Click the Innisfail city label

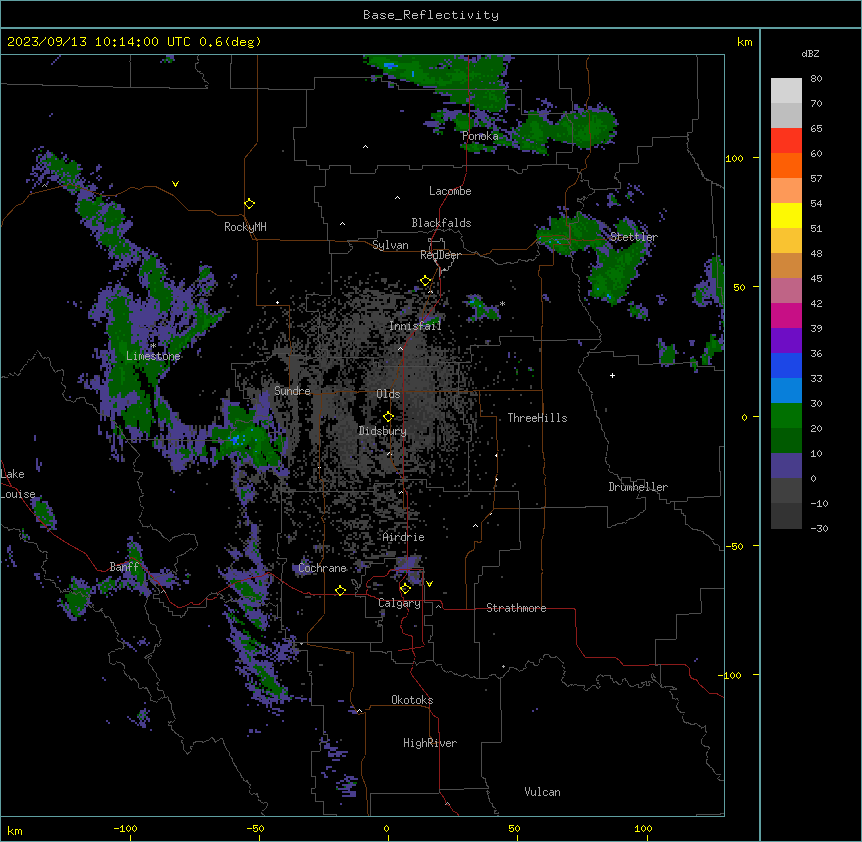point(415,326)
